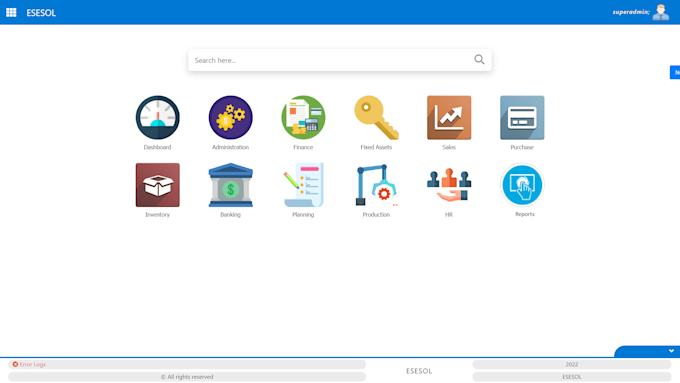The image size is (680, 383).
Task: Click the center footer ESESOL label
Action: coord(419,371)
